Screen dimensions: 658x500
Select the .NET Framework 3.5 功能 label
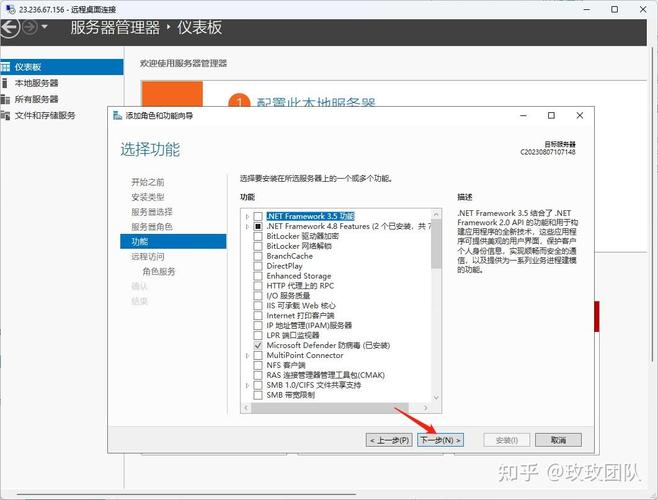[311, 217]
